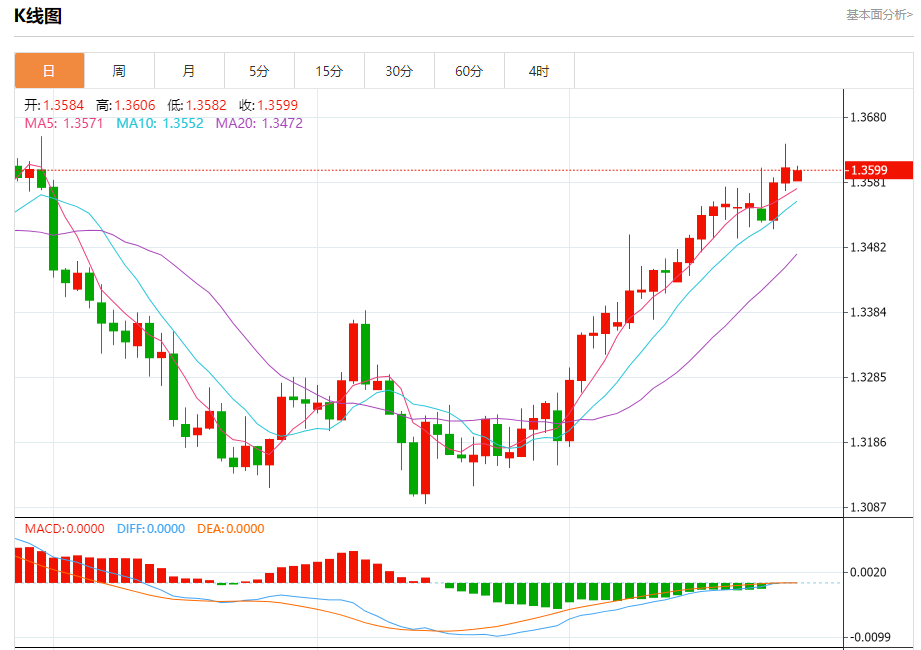
Task: Click the 收: 1.3599 close value
Action: pos(268,105)
